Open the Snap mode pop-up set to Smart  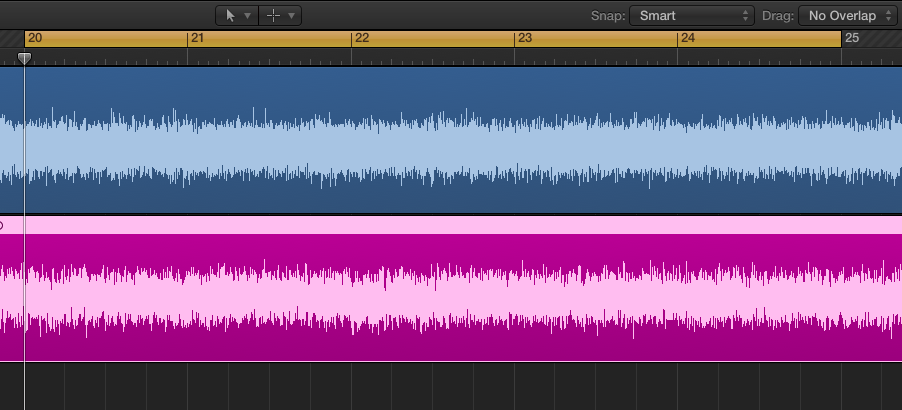click(x=691, y=16)
